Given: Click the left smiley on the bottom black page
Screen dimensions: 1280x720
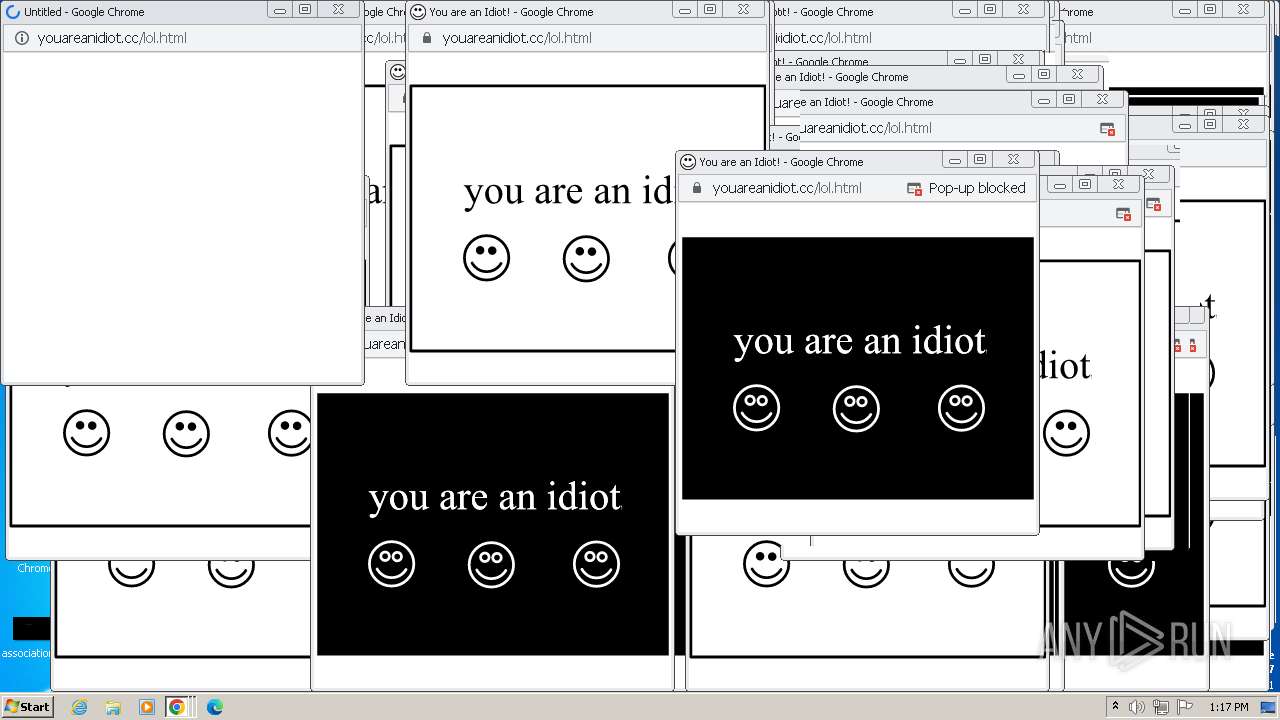Looking at the screenshot, I should 391,564.
